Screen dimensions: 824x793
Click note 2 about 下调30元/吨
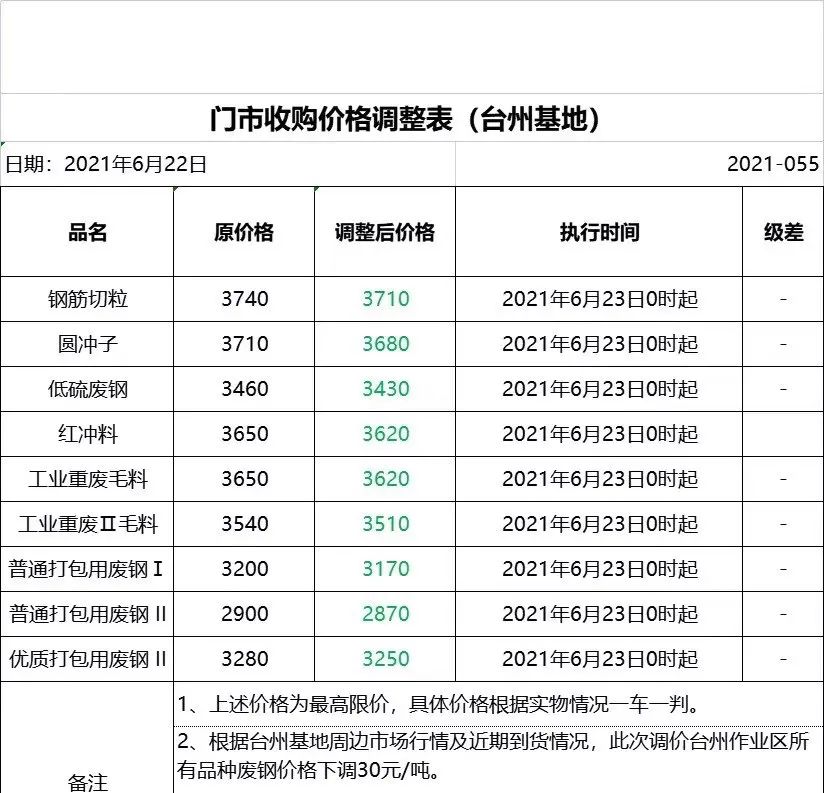click(493, 756)
